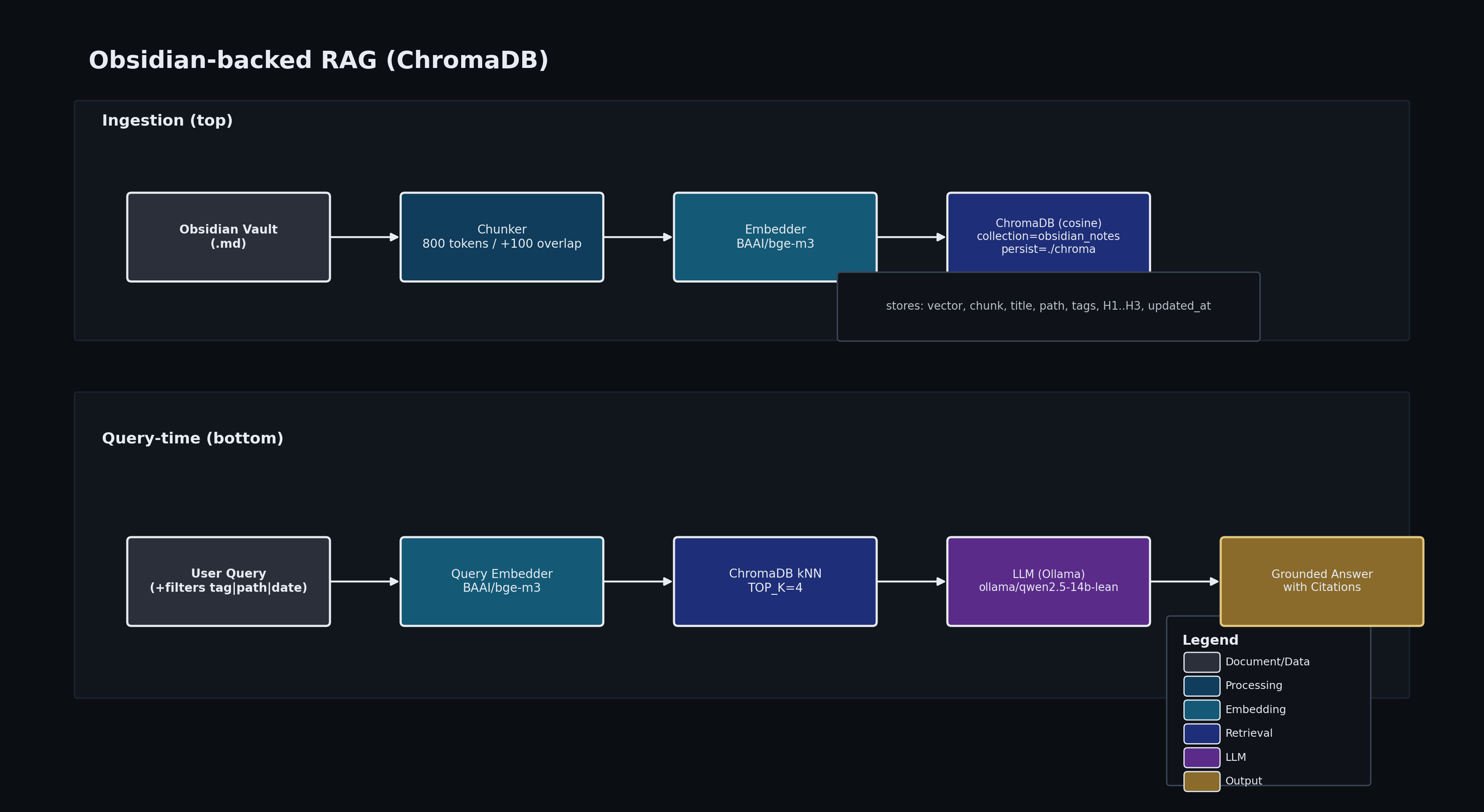Click the Document/Data legend color swatch

point(1201,662)
